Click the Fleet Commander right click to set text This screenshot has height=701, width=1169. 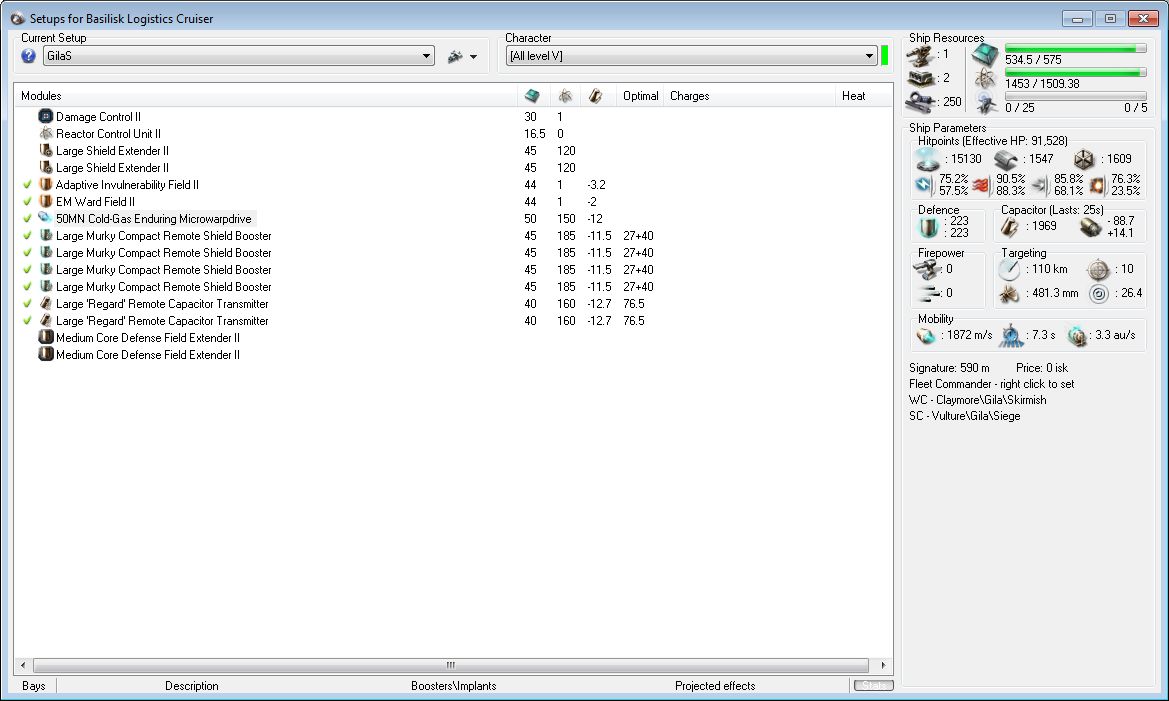[x=992, y=384]
